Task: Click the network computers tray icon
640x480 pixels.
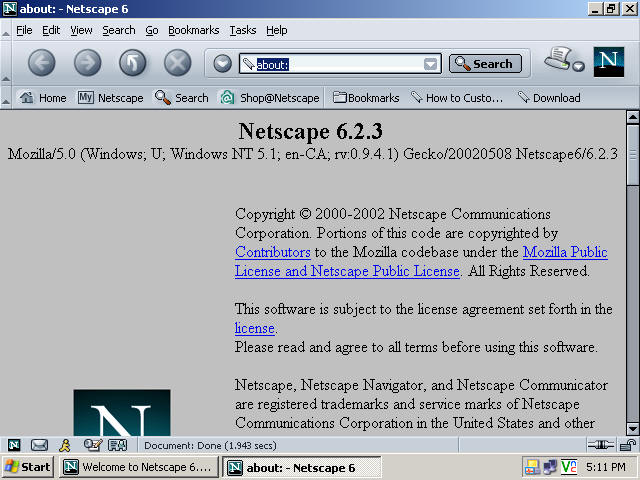Action: click(550, 467)
